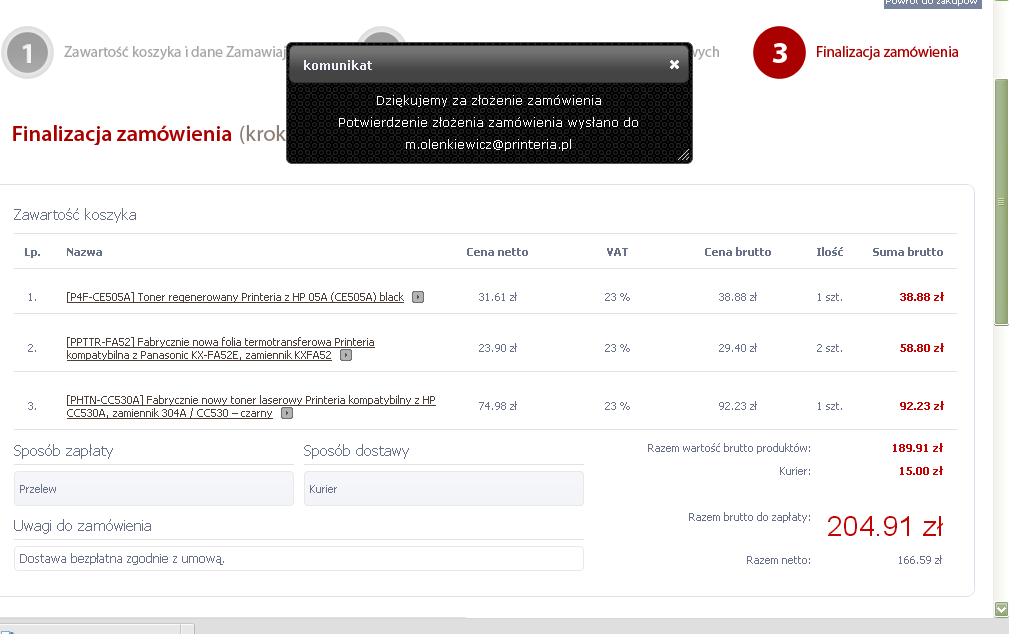Click the Cena brutto column header

coord(737,252)
